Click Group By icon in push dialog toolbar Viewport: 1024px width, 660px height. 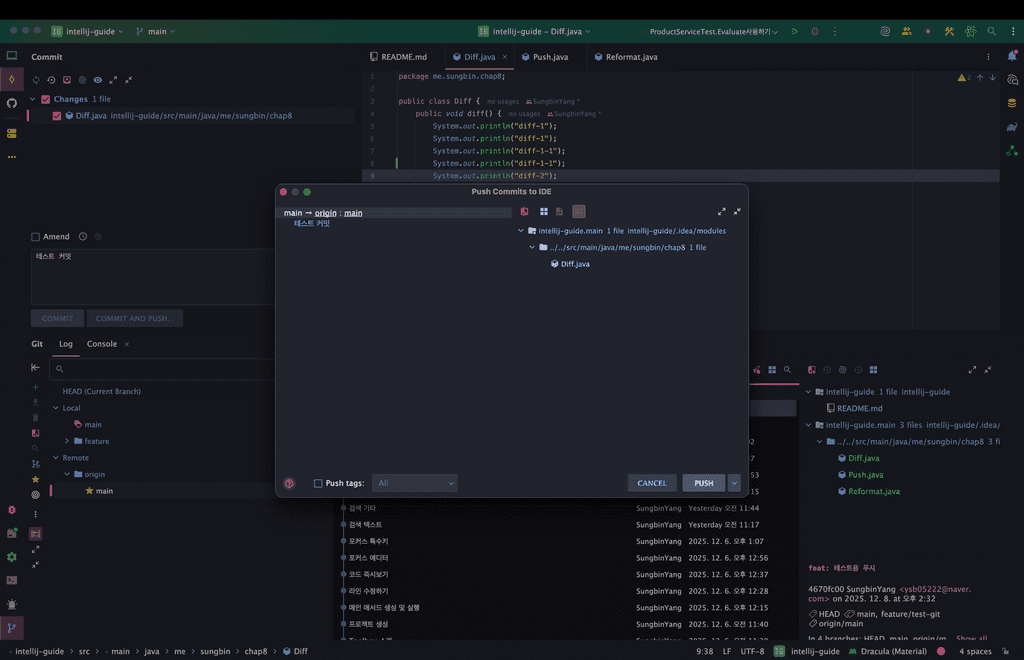tap(544, 212)
